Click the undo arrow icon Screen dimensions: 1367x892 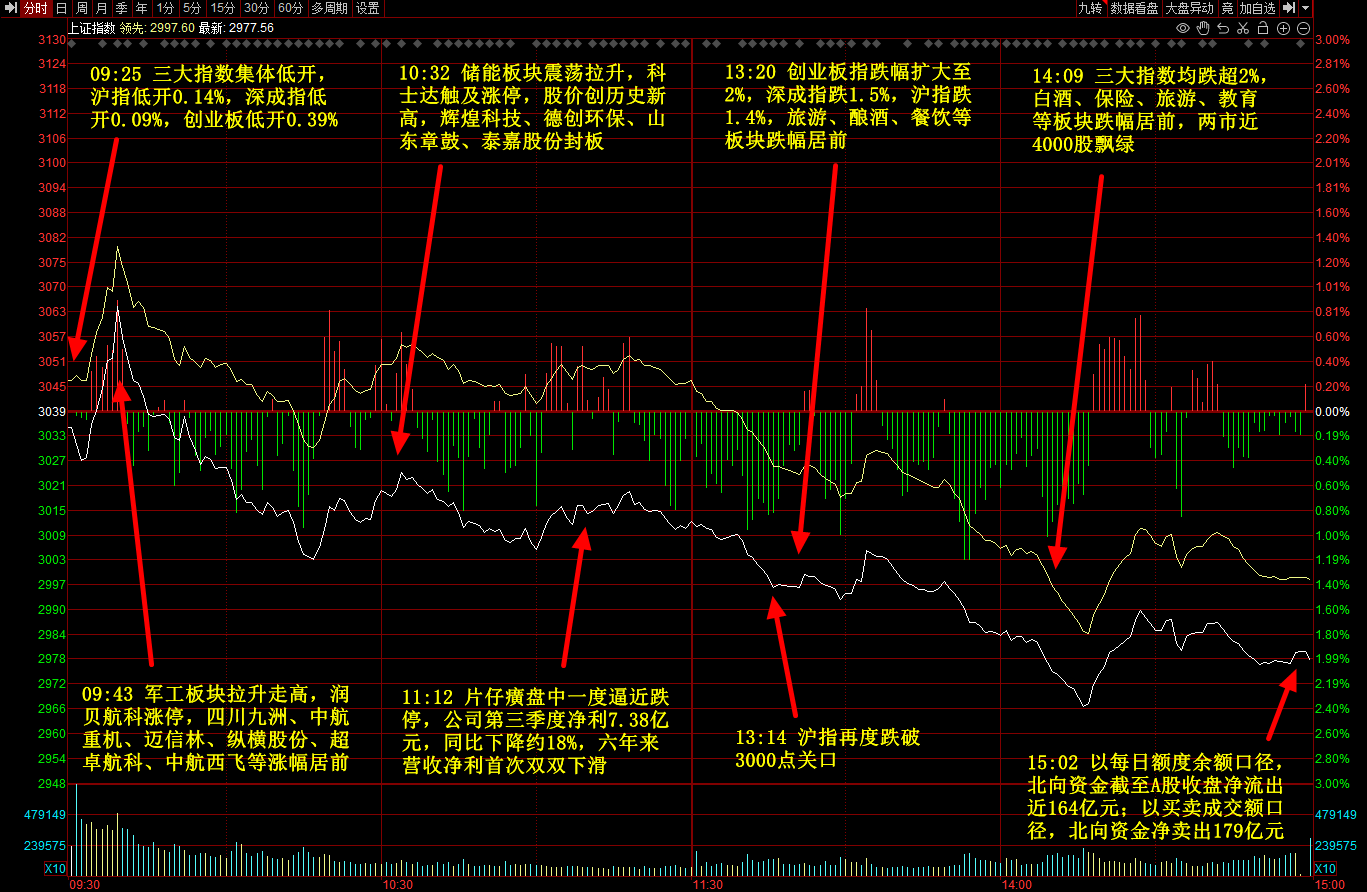coord(1224,28)
